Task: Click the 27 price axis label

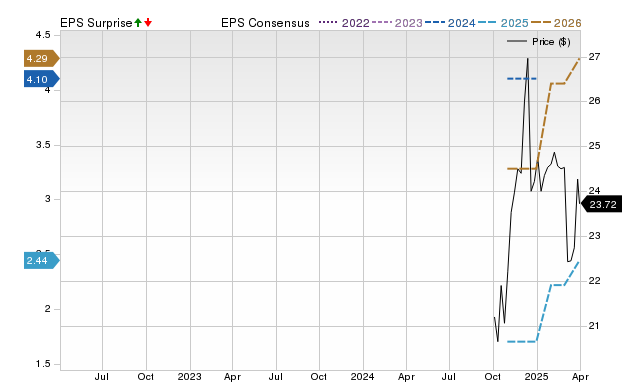Action: point(594,57)
